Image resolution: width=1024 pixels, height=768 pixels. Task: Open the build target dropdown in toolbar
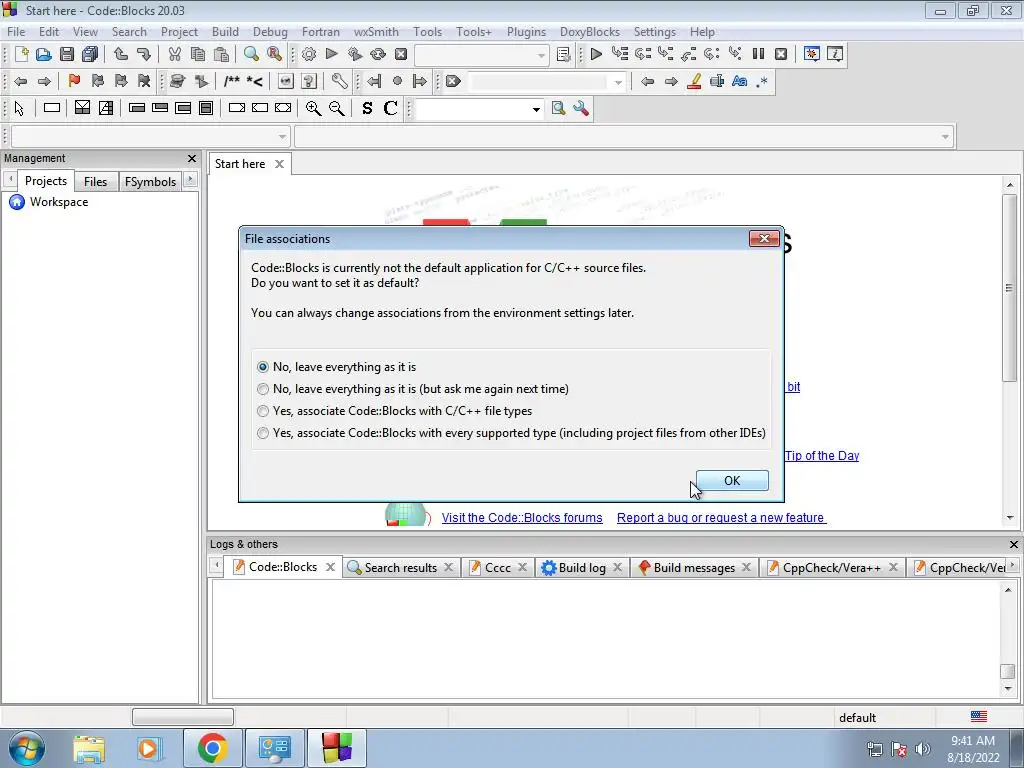541,56
